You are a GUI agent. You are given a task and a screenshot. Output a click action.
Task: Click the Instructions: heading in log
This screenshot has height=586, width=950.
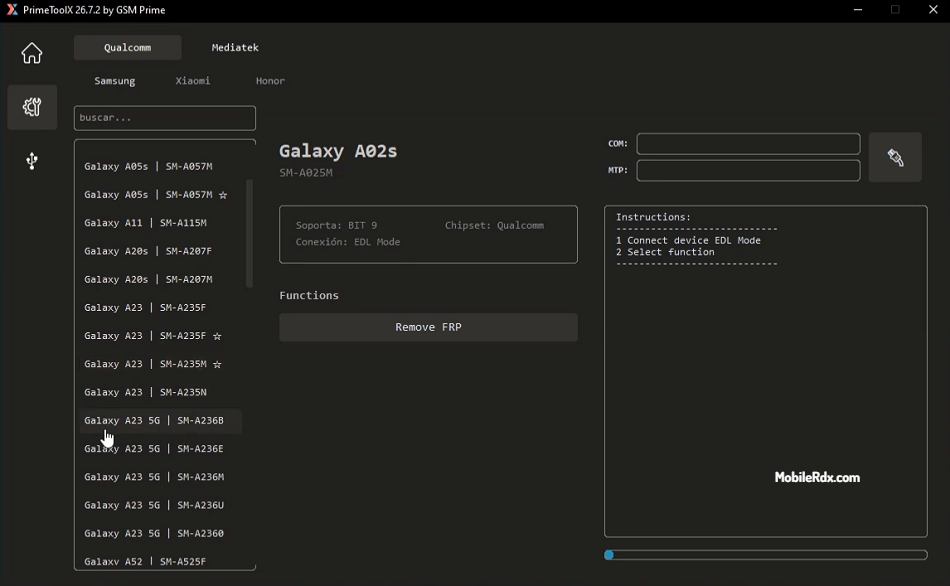pos(653,217)
